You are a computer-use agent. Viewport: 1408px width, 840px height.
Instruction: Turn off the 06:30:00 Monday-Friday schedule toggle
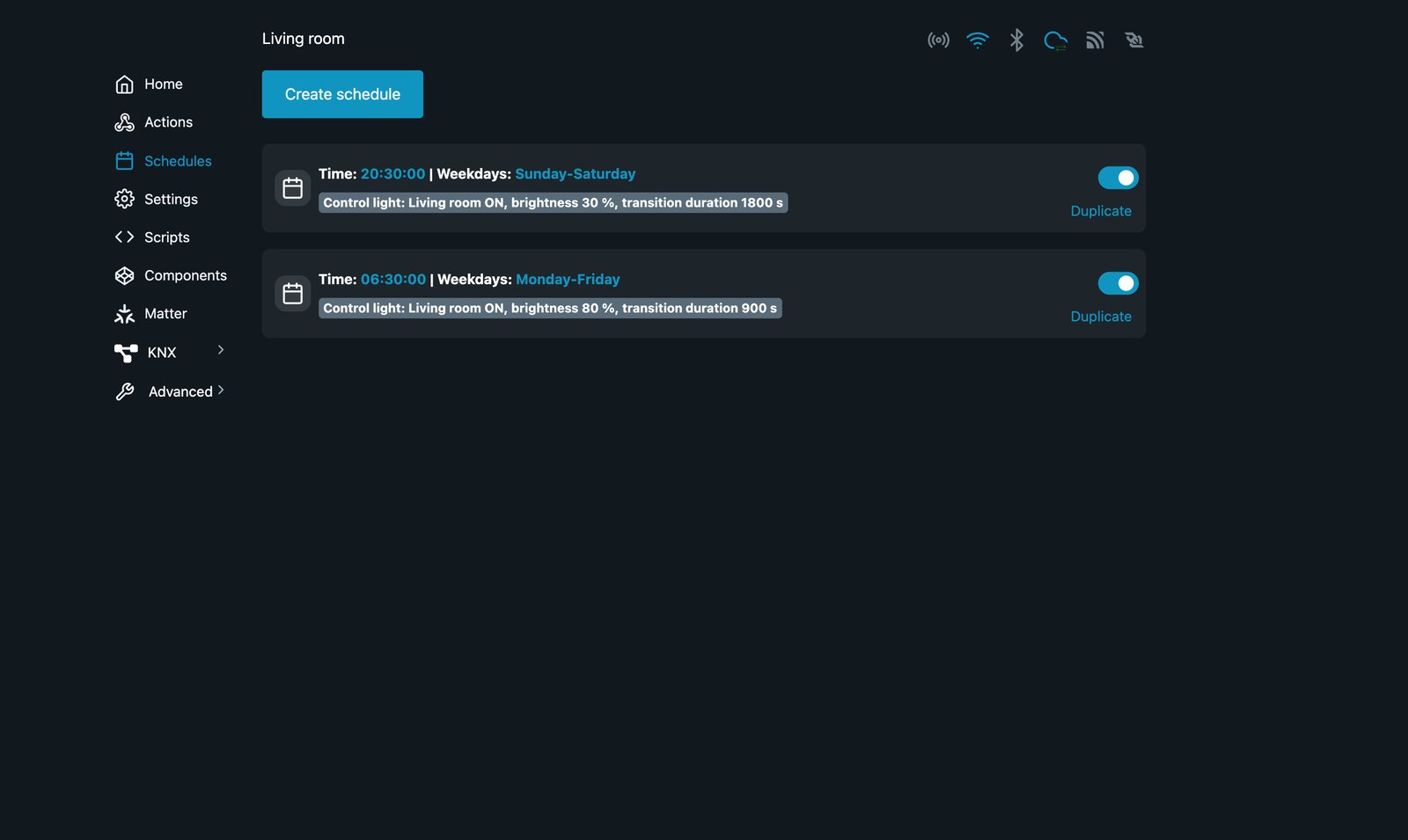tap(1118, 283)
